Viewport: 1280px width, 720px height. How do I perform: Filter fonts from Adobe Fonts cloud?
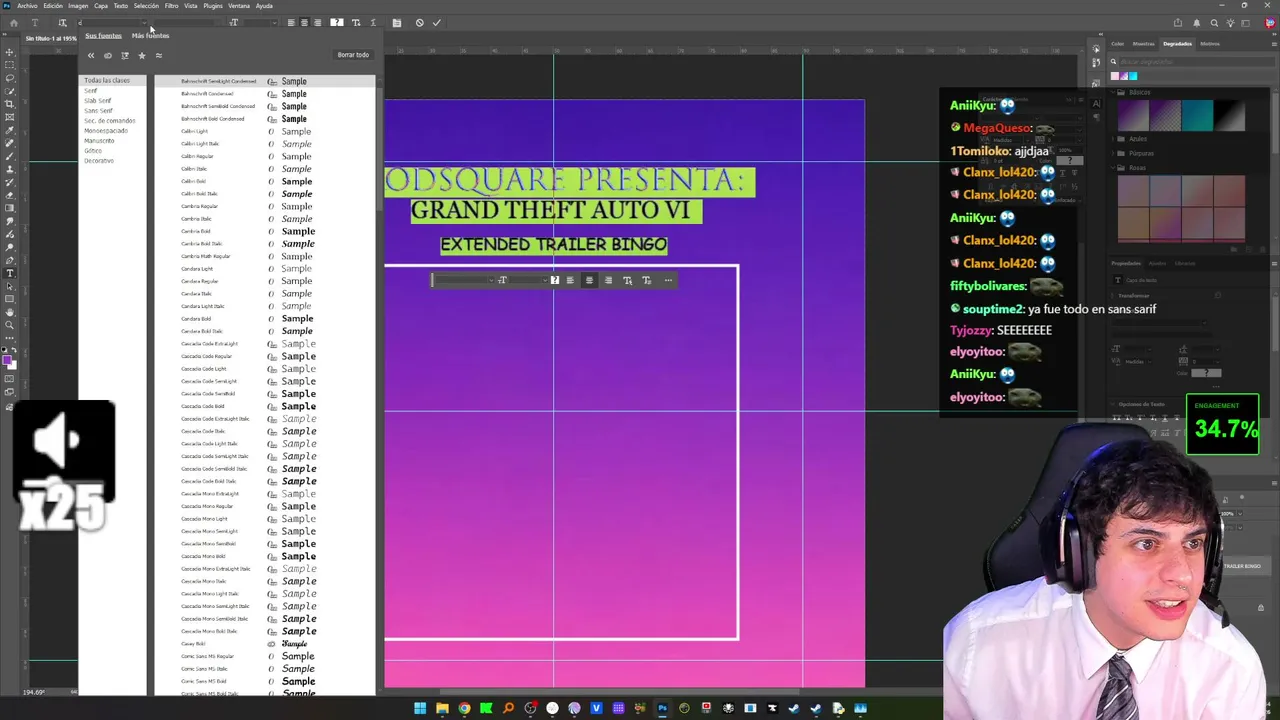[108, 56]
